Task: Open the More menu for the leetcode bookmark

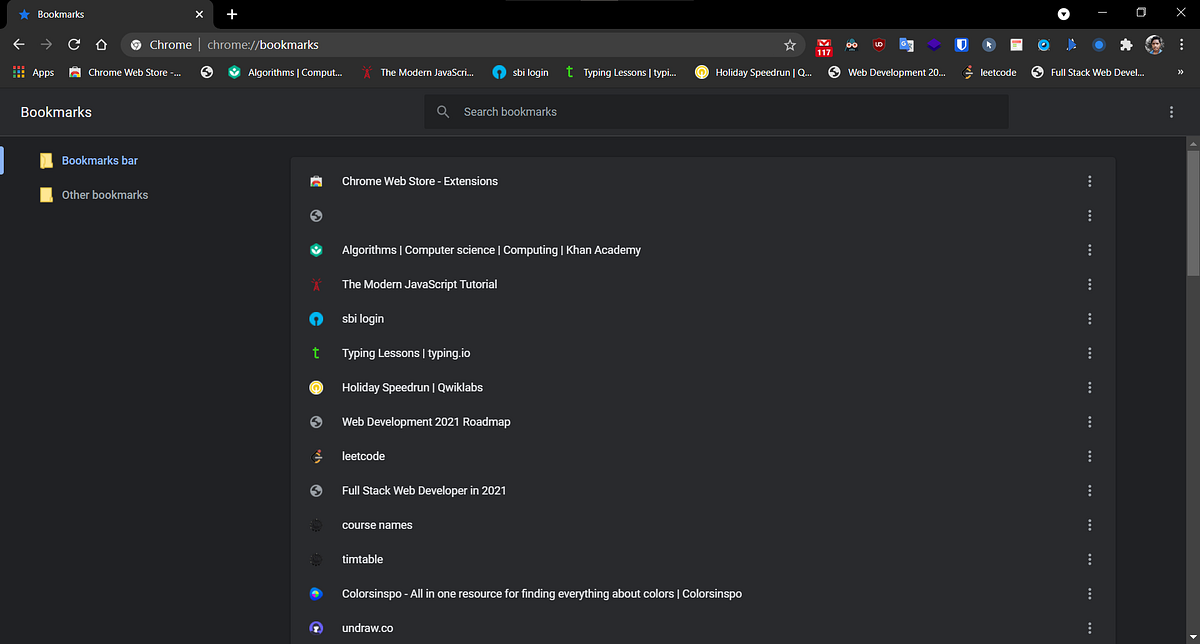Action: (1089, 456)
